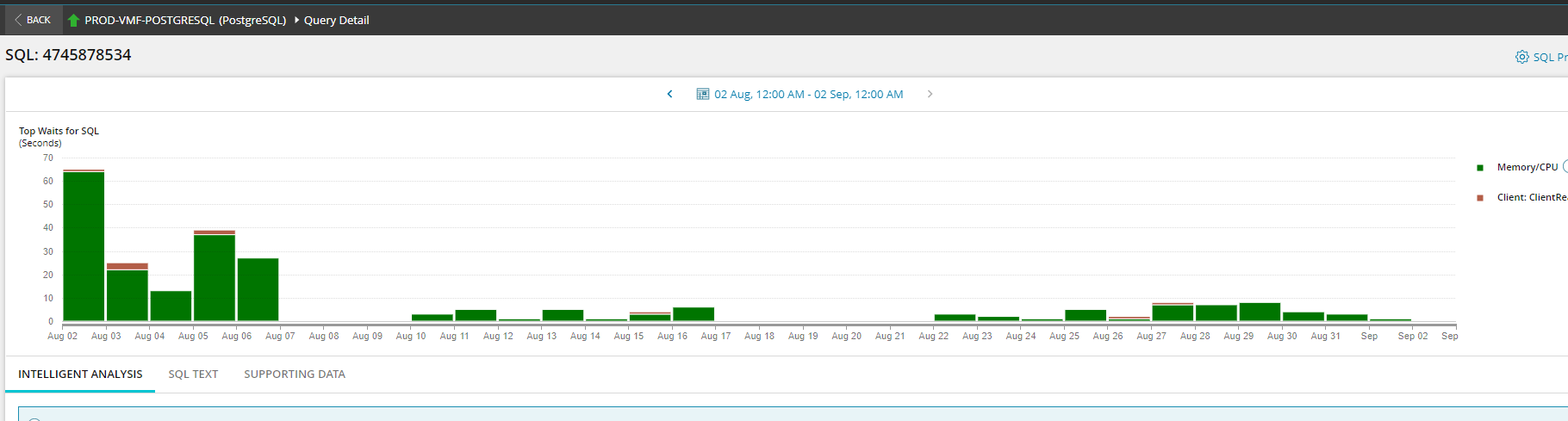Go to previous time period arrow
The width and height of the screenshot is (1568, 421).
(x=669, y=94)
